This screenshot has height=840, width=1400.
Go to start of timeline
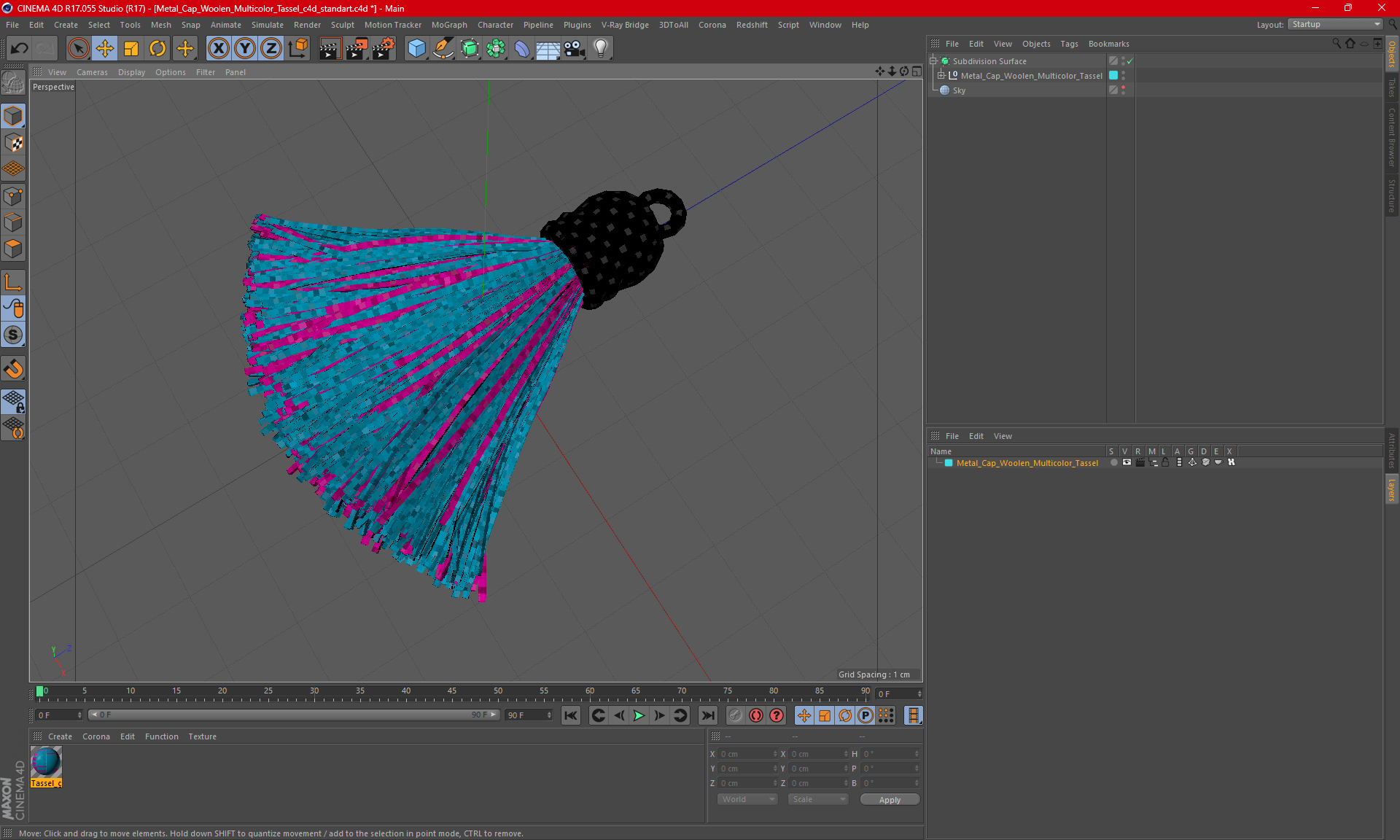tap(571, 716)
